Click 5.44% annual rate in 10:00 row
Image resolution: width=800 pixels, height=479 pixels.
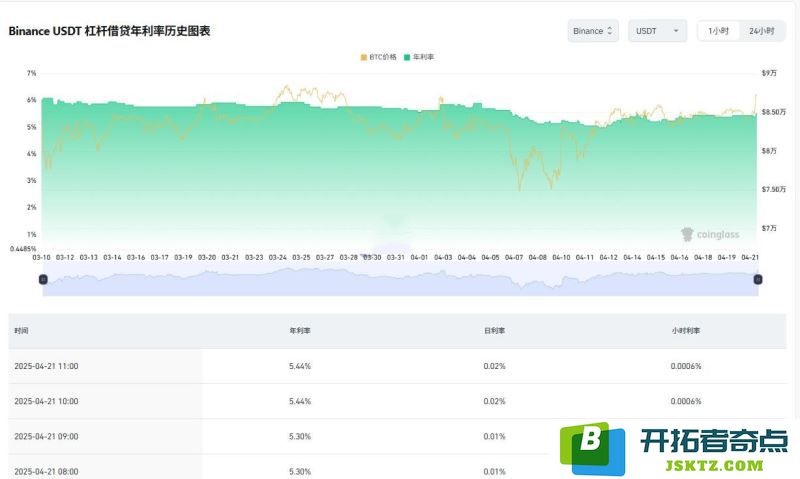click(x=299, y=401)
